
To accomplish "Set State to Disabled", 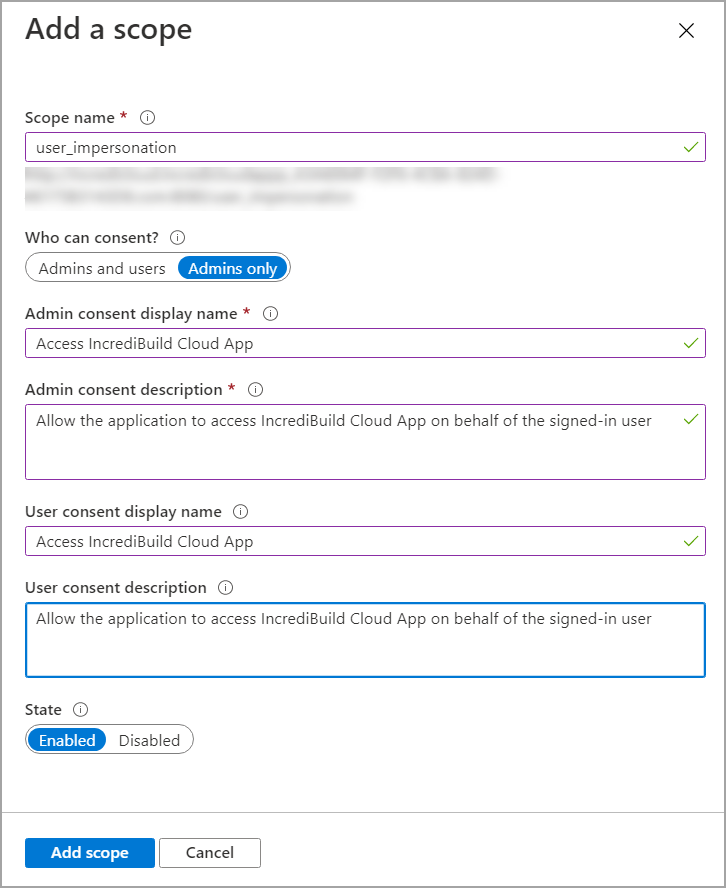I will pos(149,740).
